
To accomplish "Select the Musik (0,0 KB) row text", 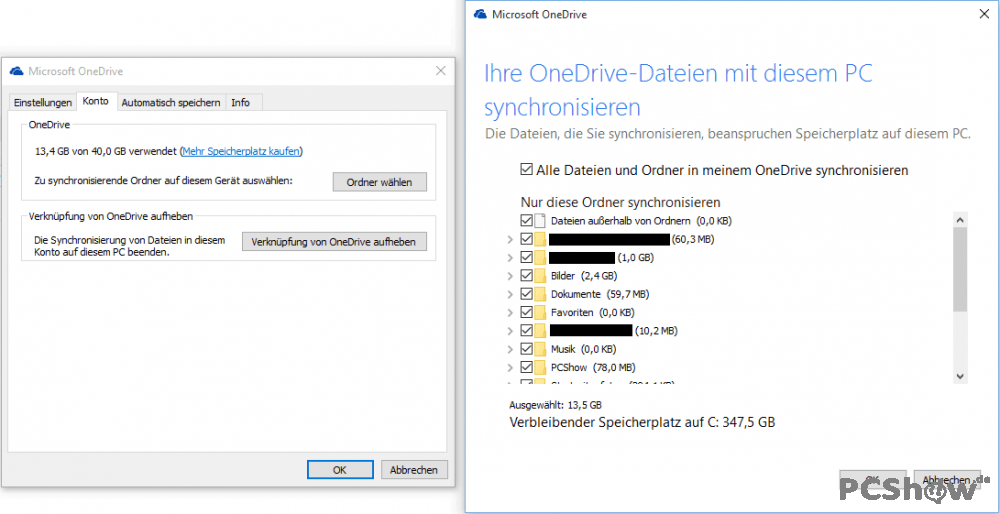I will pyautogui.click(x=583, y=349).
